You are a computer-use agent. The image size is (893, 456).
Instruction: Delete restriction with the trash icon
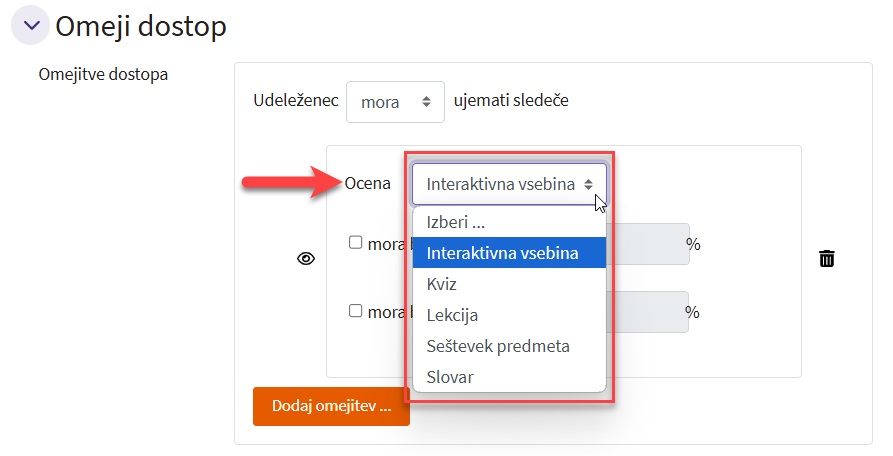pyautogui.click(x=827, y=259)
